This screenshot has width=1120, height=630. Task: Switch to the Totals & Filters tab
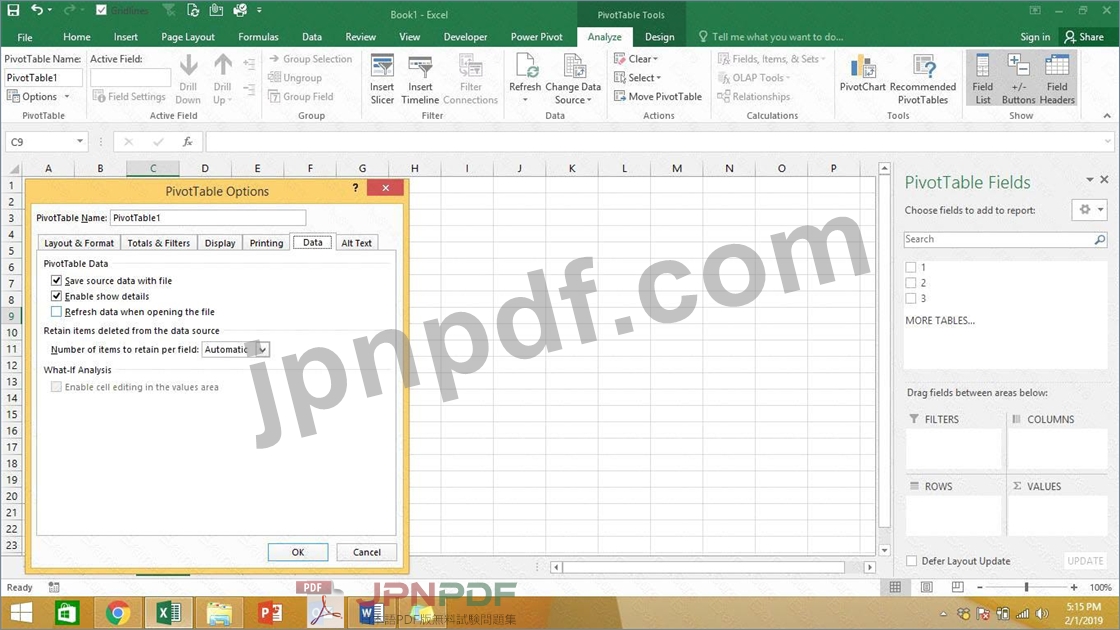[158, 243]
